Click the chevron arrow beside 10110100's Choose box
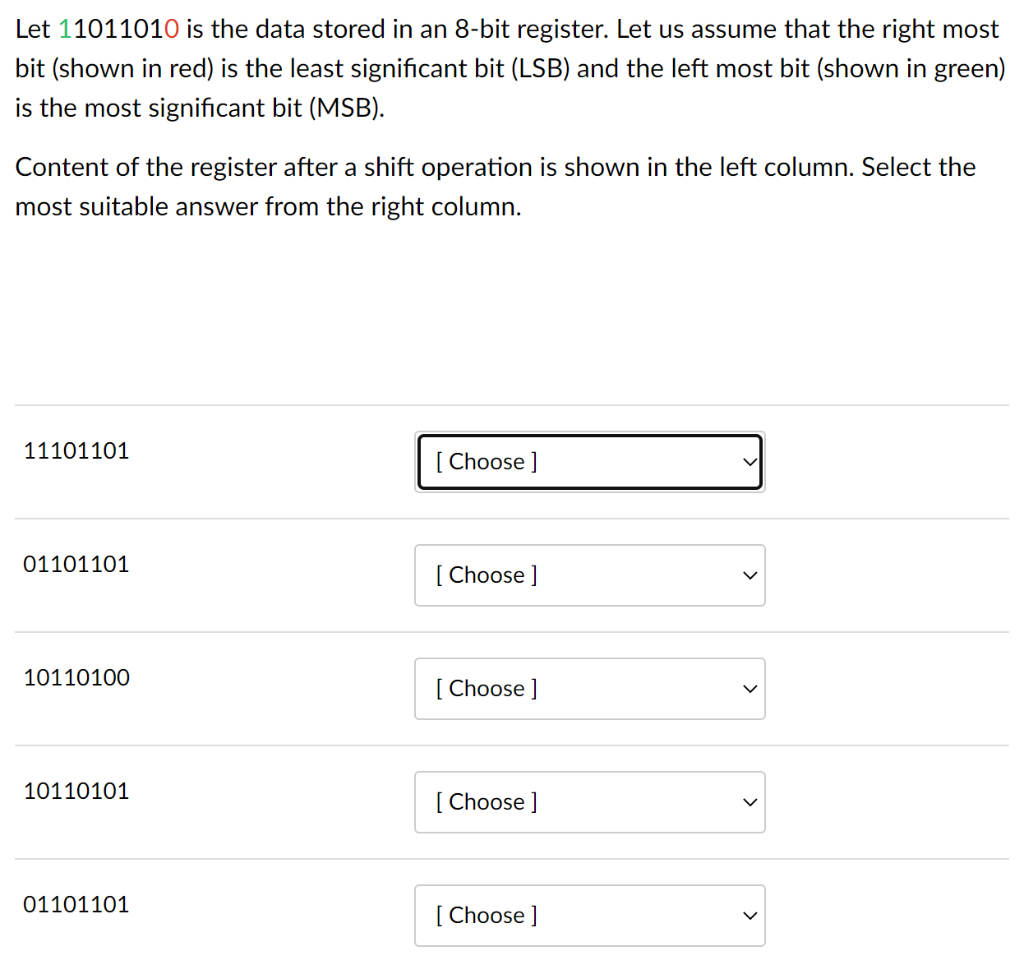The height and width of the screenshot is (974, 1024). coord(748,688)
